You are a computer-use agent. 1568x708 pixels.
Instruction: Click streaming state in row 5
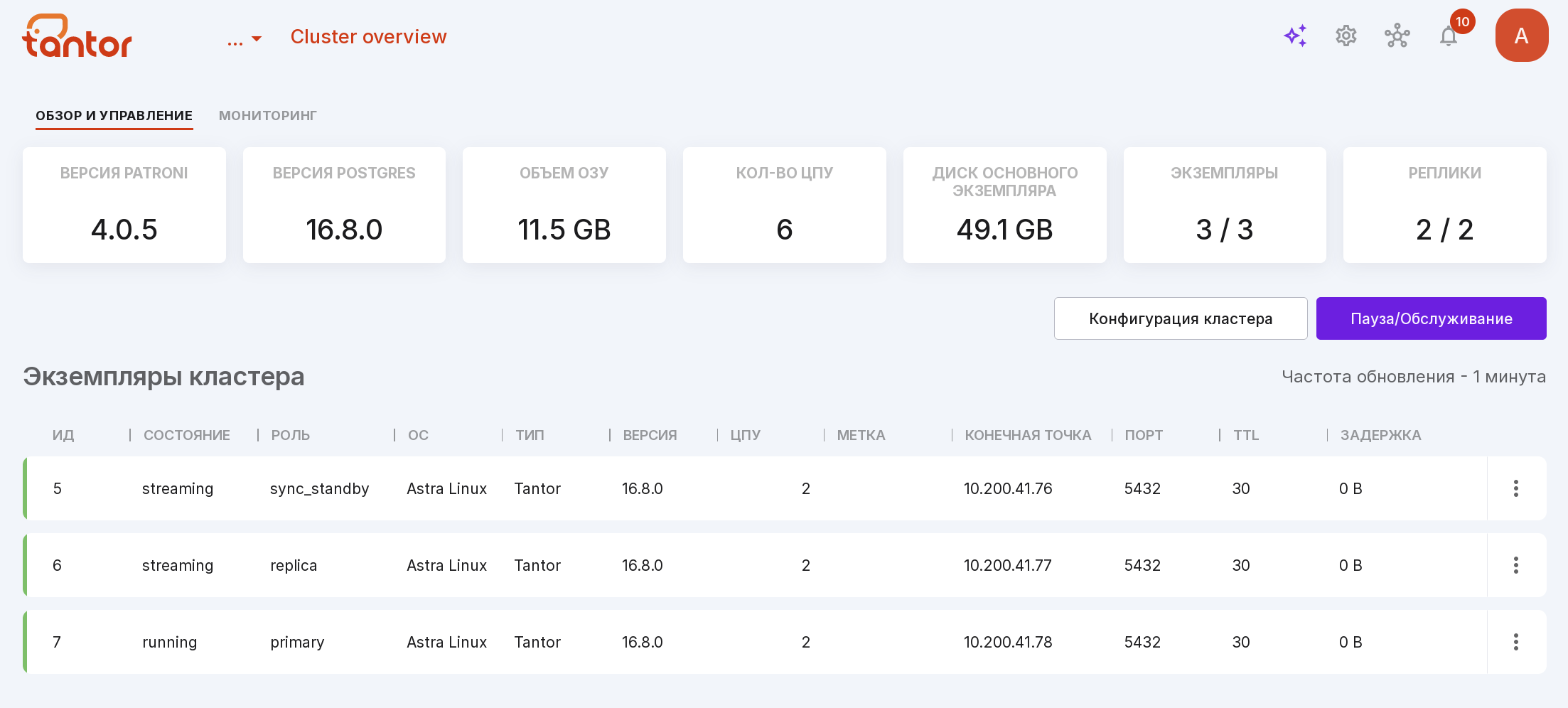178,489
